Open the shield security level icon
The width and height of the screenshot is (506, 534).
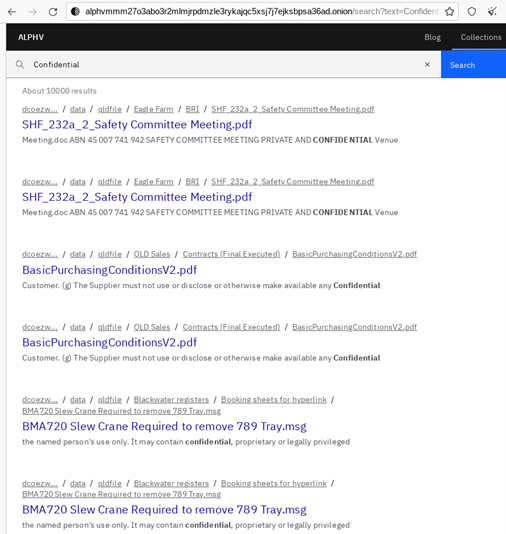[x=472, y=12]
